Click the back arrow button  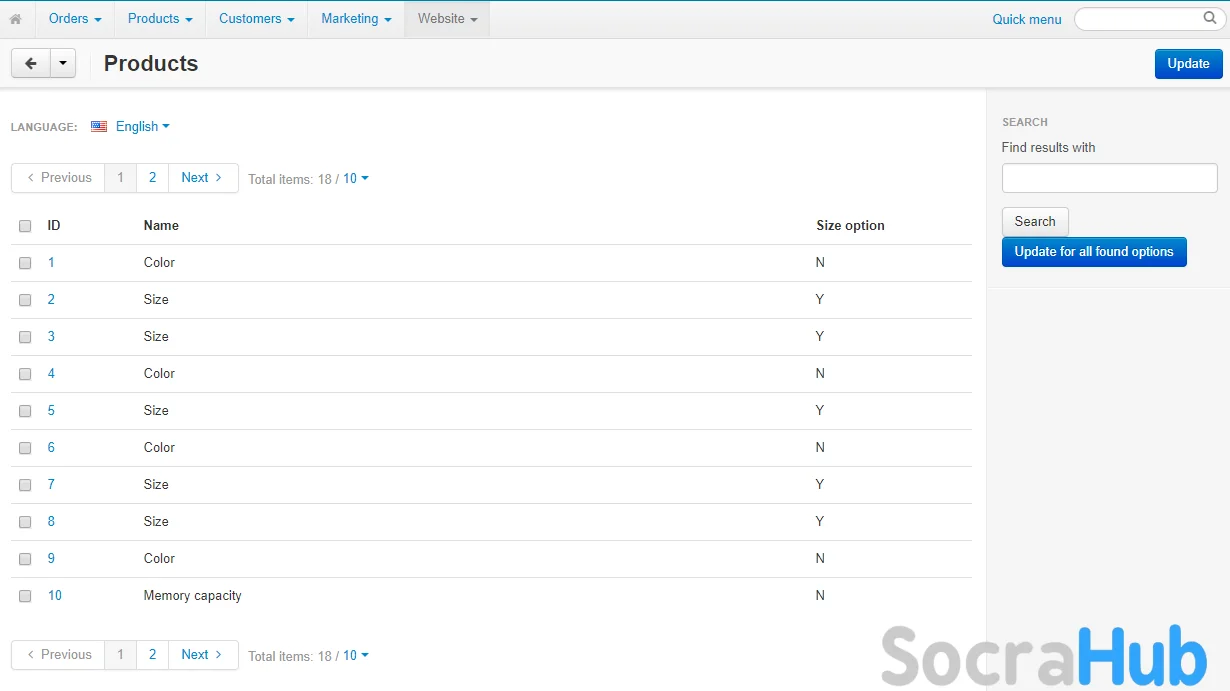tap(31, 63)
